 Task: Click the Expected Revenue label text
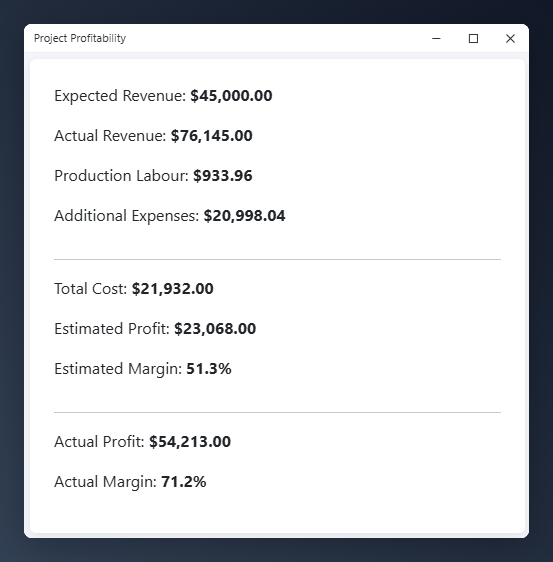(x=120, y=96)
